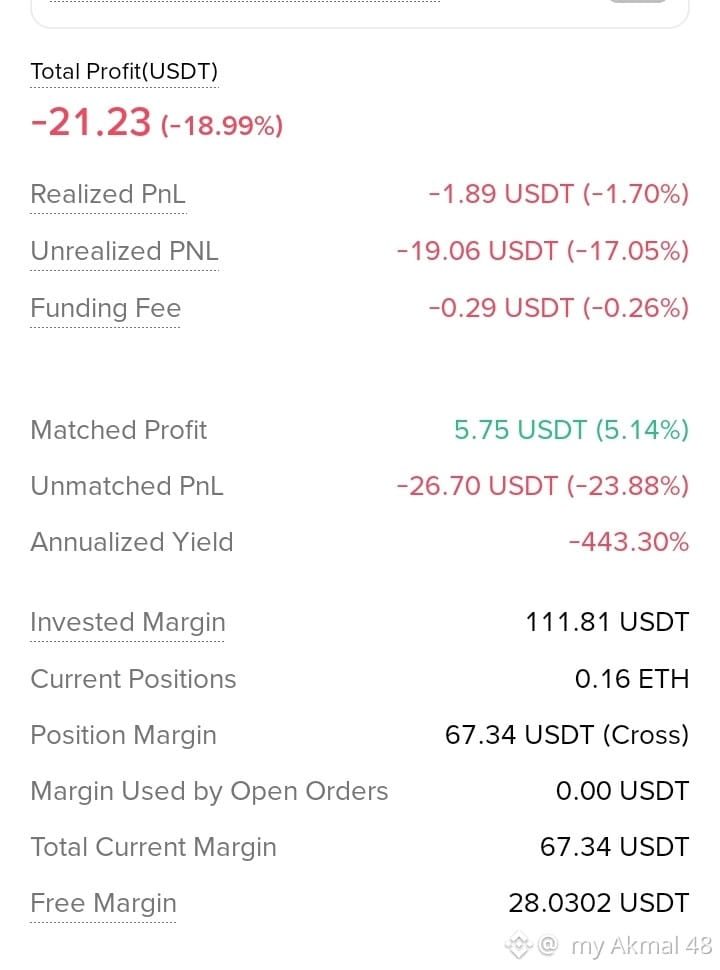Open the Realized PnL explanation

pos(108,194)
